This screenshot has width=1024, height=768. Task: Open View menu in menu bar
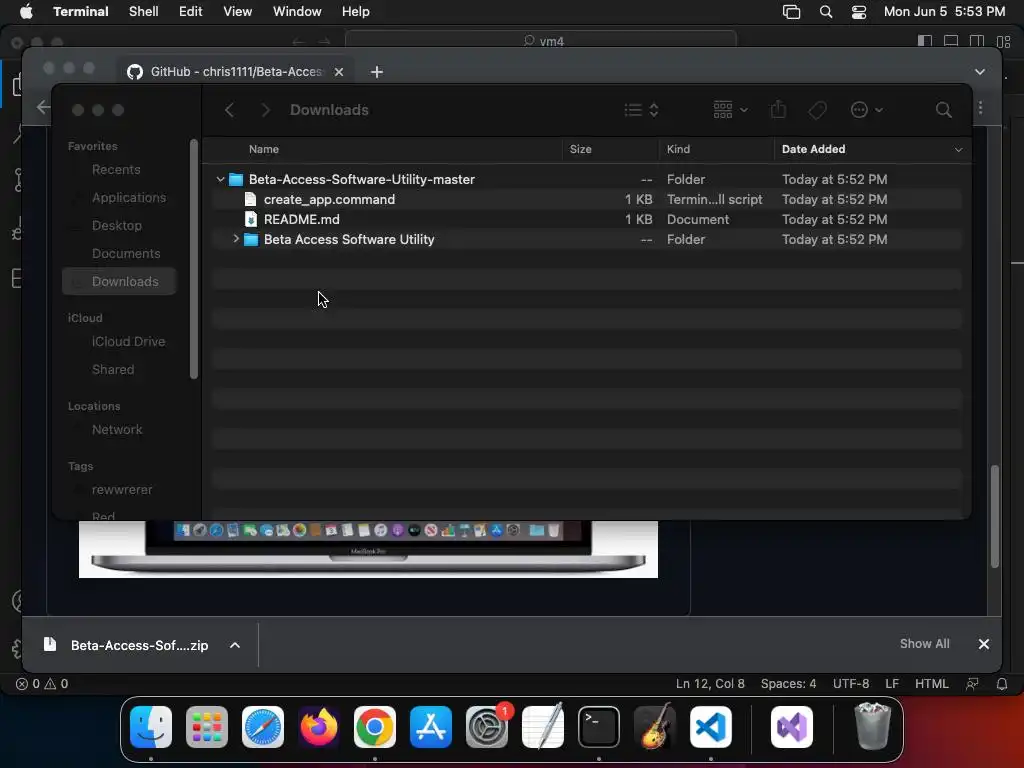click(237, 12)
